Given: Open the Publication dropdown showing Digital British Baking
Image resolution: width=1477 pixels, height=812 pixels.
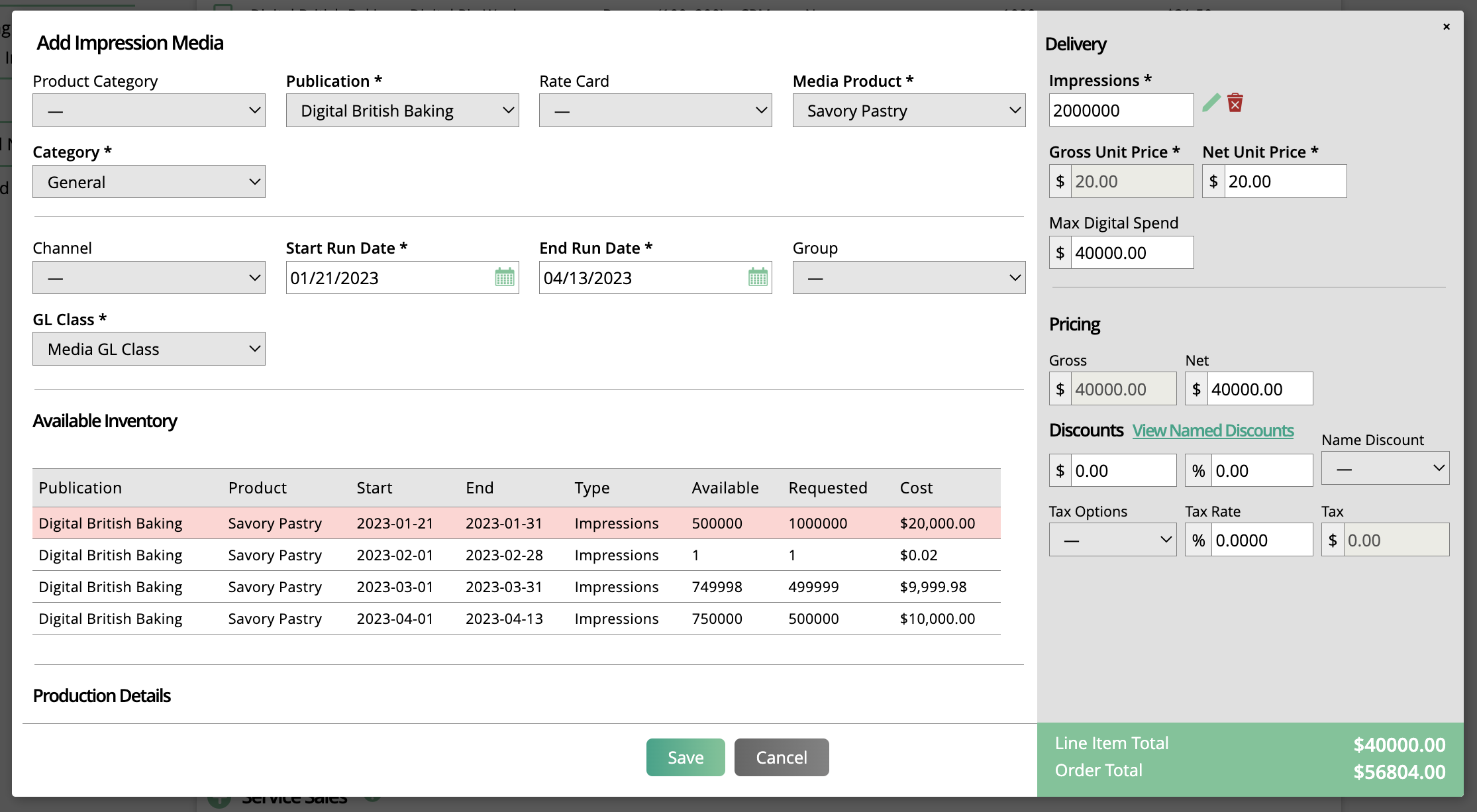Looking at the screenshot, I should click(402, 111).
